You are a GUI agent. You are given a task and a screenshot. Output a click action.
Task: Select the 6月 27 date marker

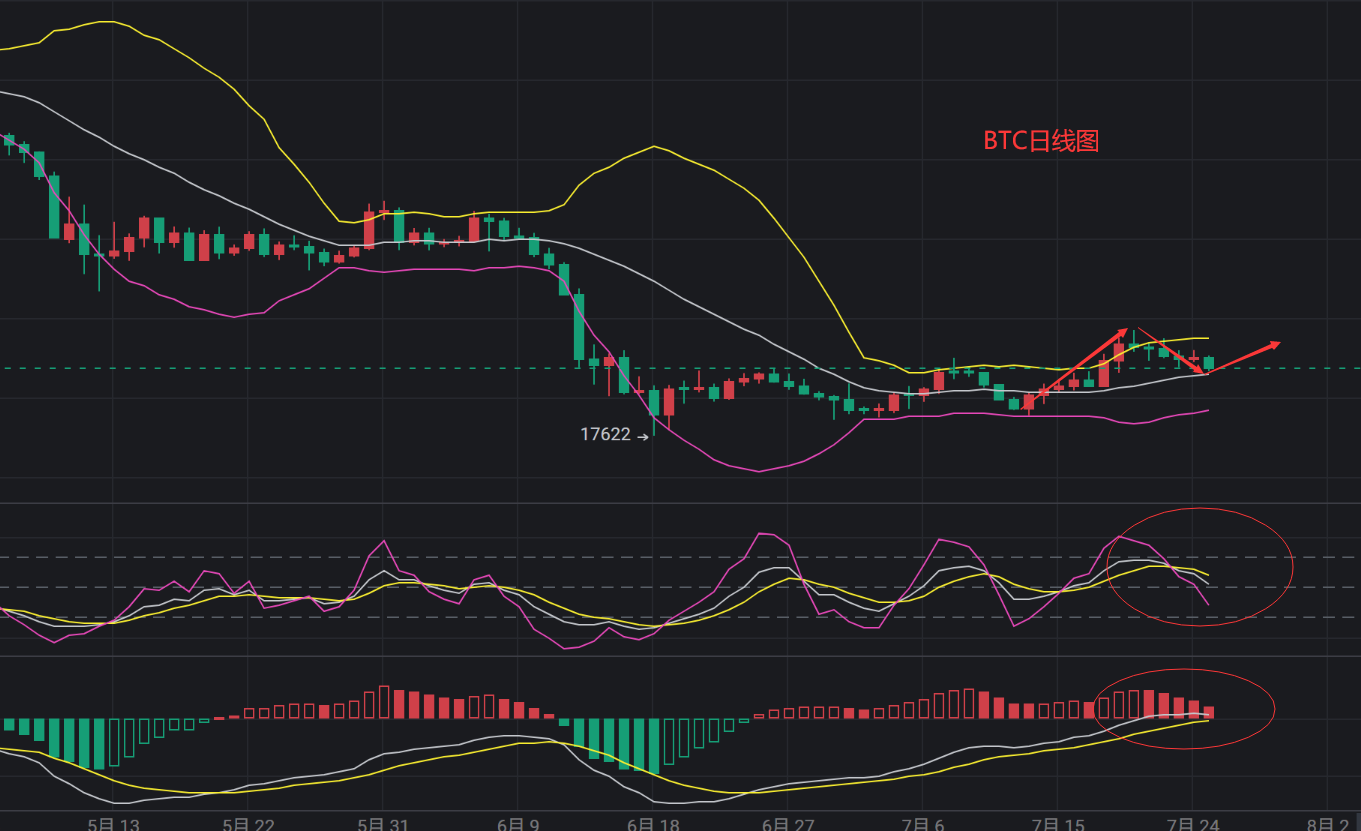787,824
